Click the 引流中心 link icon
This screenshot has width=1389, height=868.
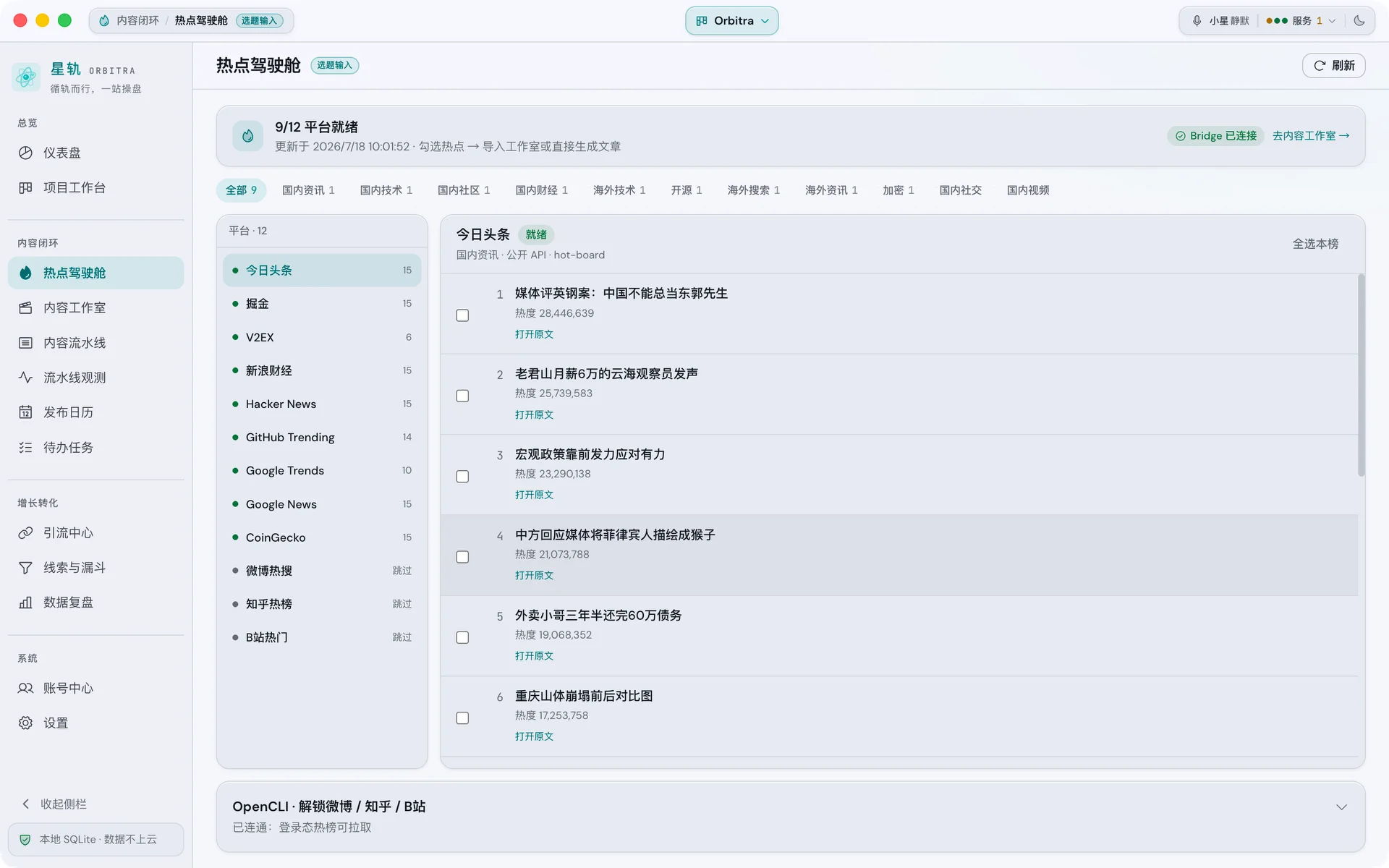click(x=25, y=533)
